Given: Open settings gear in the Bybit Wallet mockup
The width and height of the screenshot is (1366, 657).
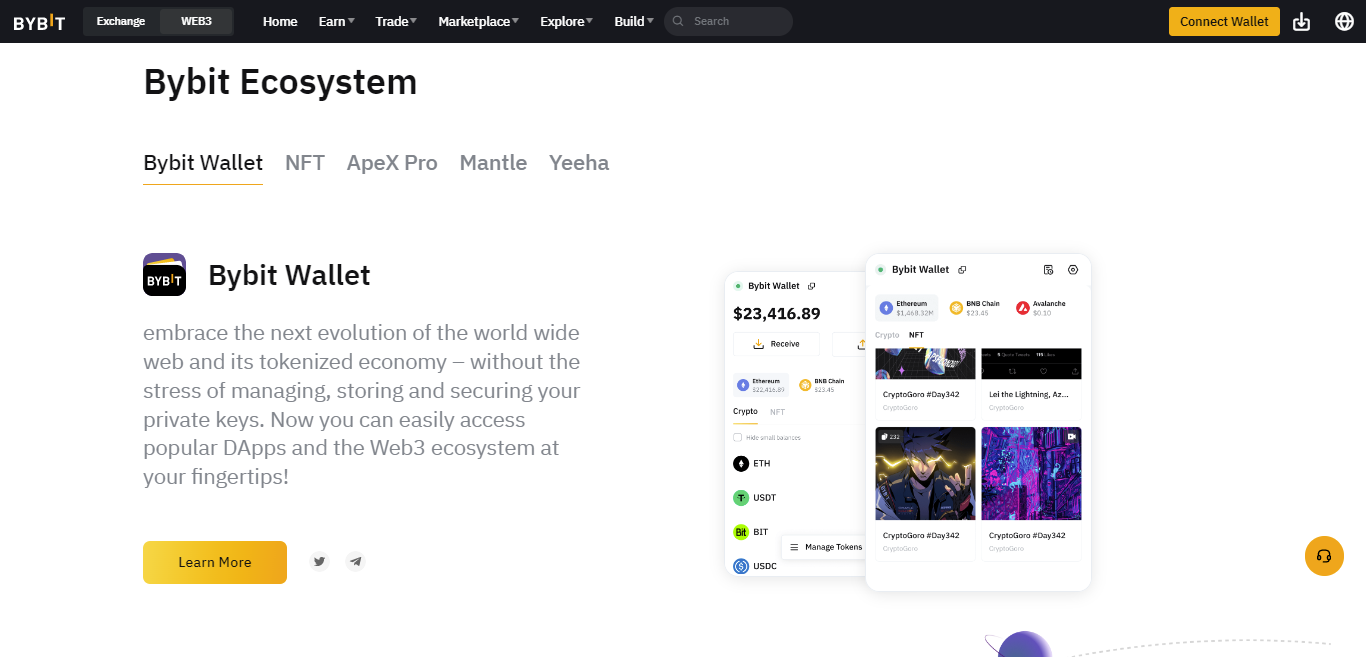Looking at the screenshot, I should click(1072, 270).
